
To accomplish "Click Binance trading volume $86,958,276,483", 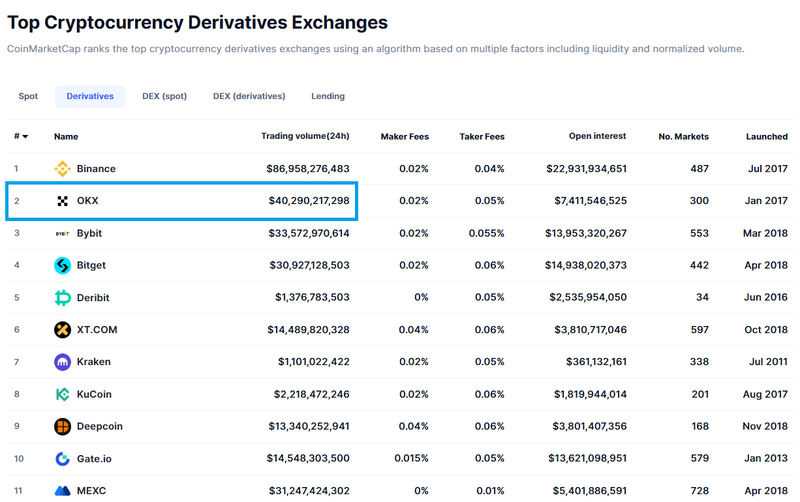I will pyautogui.click(x=308, y=168).
